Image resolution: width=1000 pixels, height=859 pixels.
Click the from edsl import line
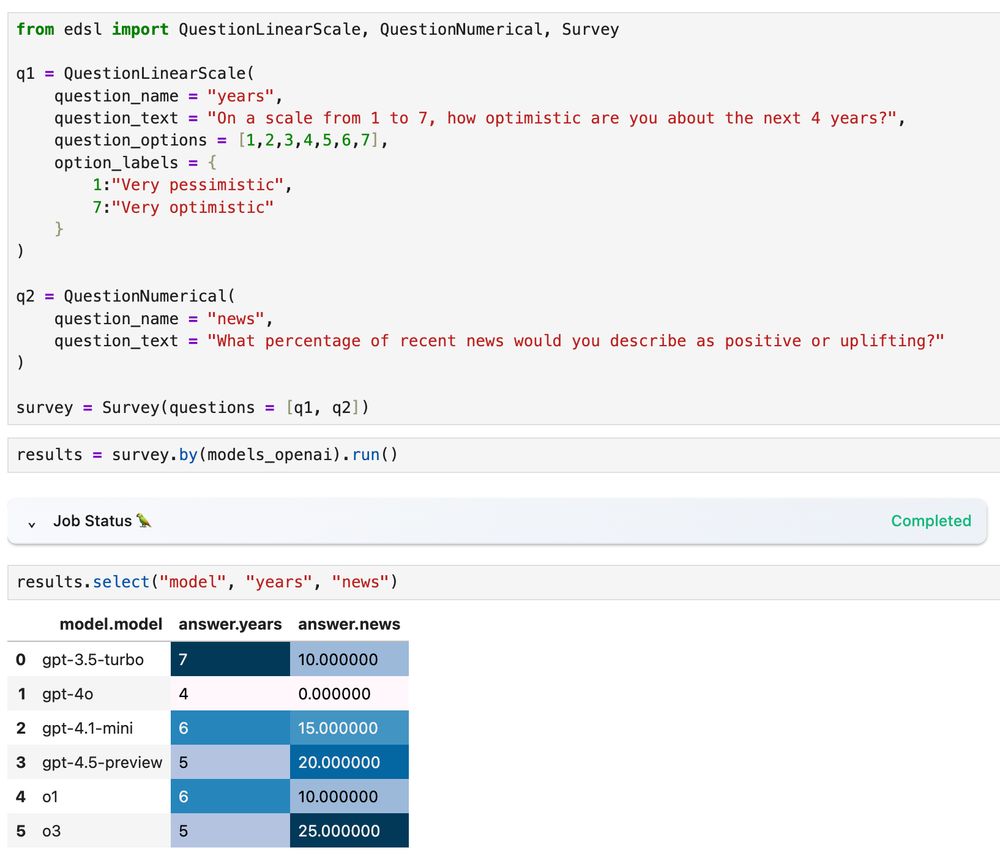[x=318, y=29]
